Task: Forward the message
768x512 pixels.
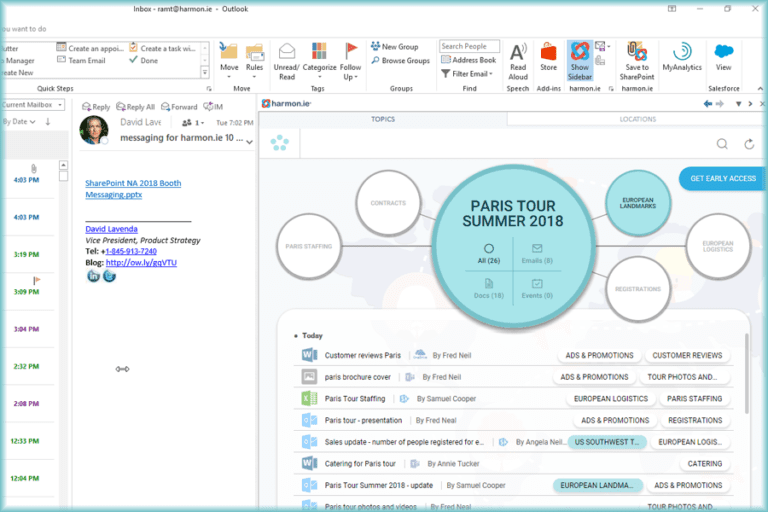Action: click(179, 106)
